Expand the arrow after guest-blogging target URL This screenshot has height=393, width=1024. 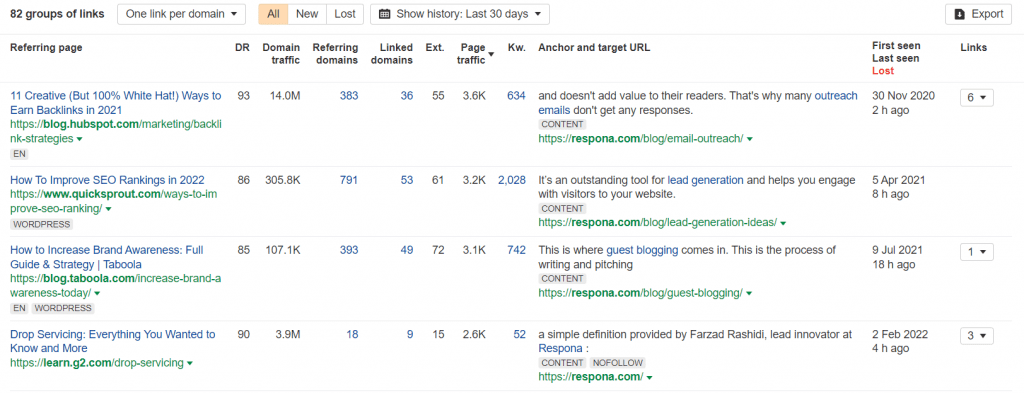(749, 293)
